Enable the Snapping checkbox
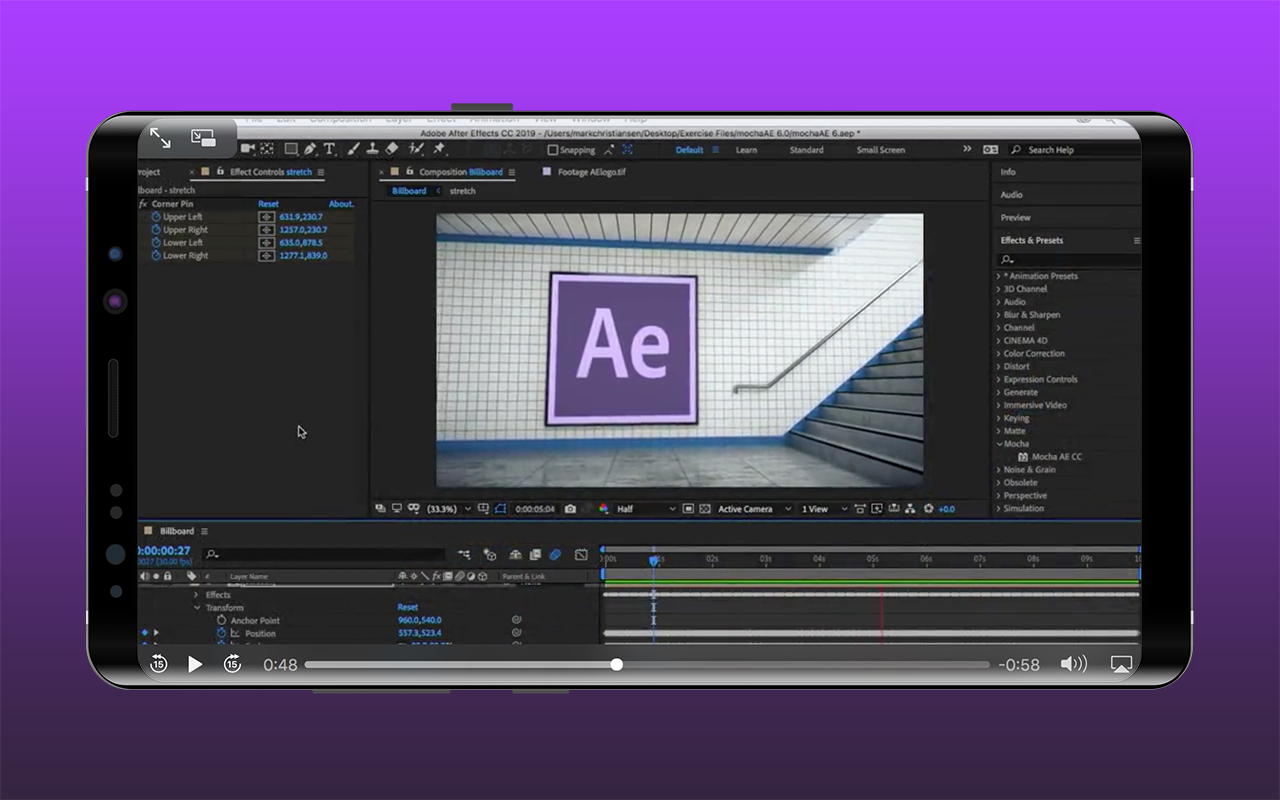The width and height of the screenshot is (1280, 800). (x=553, y=150)
